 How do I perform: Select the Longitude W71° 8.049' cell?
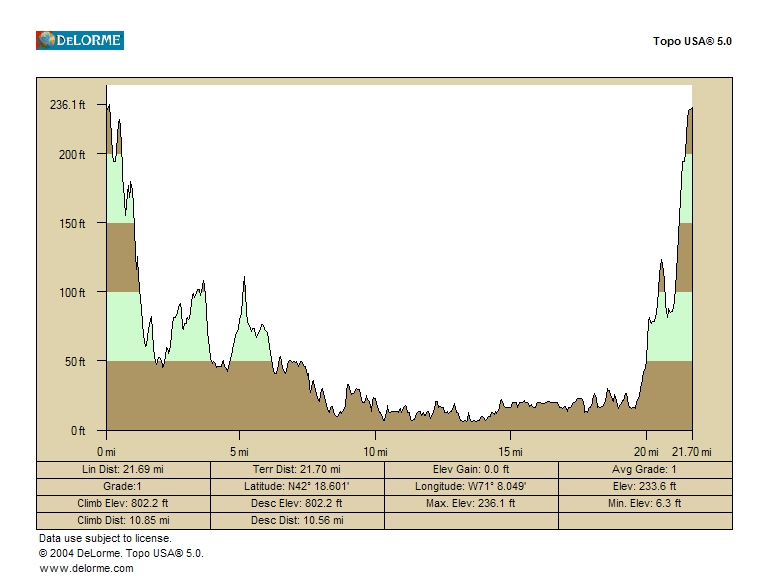[x=471, y=486]
